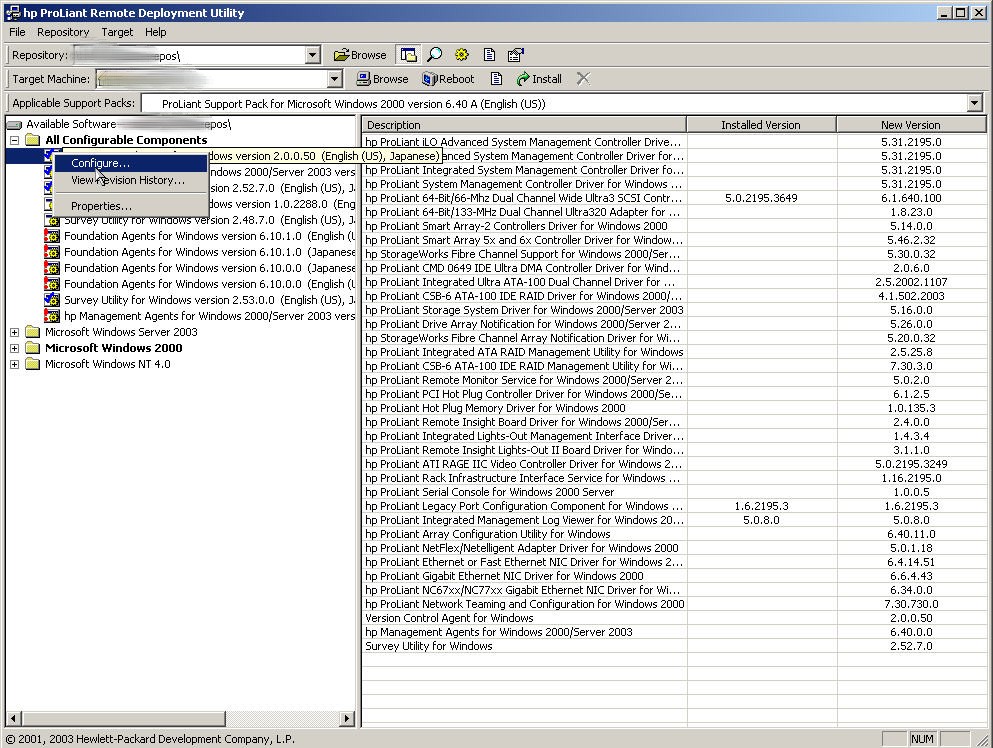Click the application icon in the title bar
The image size is (993, 748).
[12, 13]
